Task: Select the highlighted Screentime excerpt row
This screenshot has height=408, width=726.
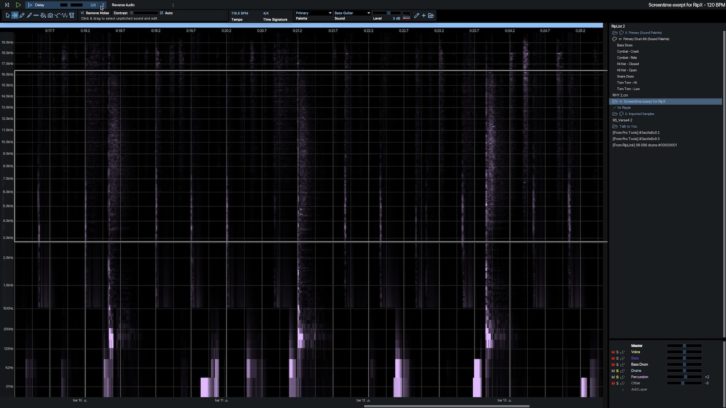Action: click(665, 101)
